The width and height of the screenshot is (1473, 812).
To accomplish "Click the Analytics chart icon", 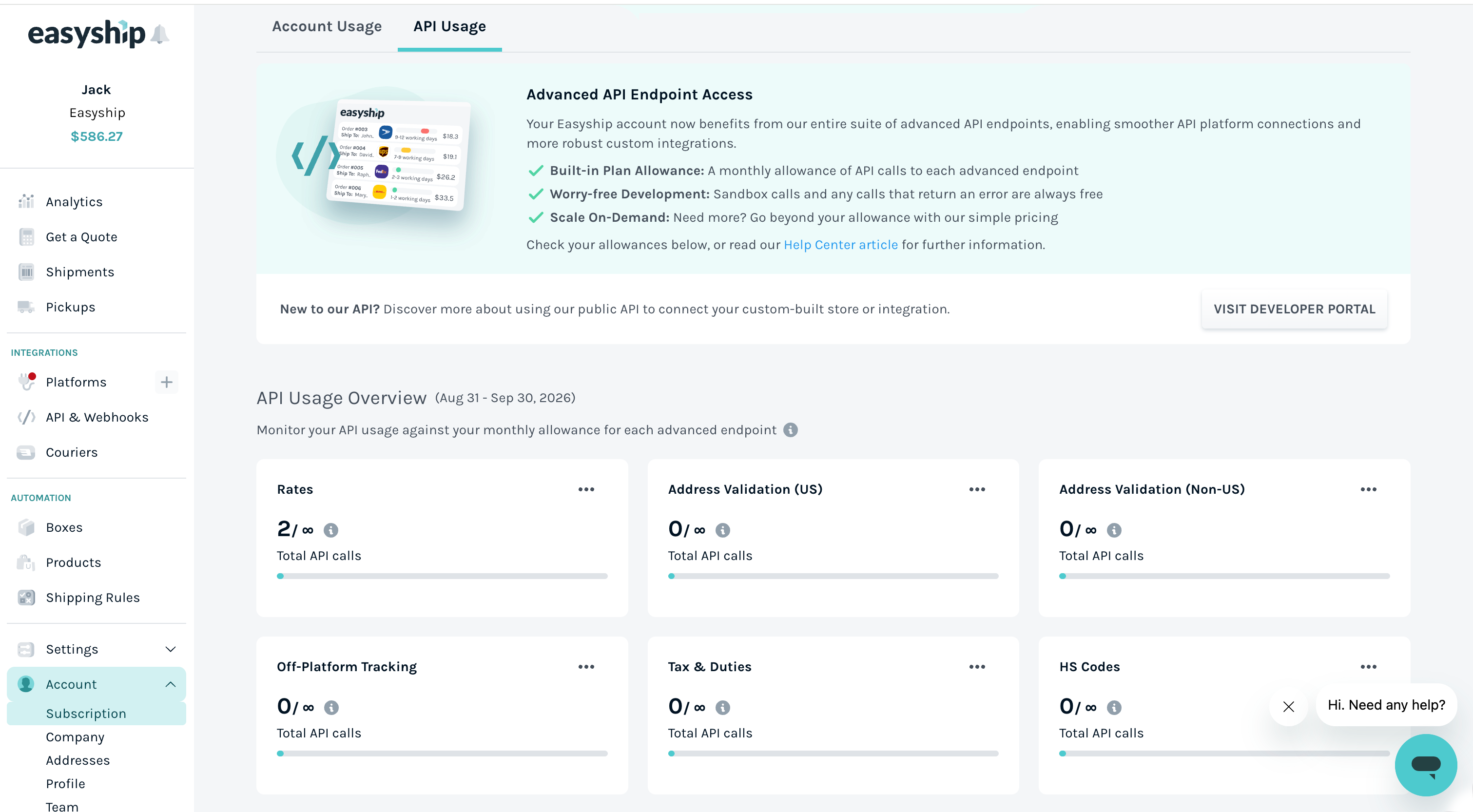I will [x=26, y=202].
